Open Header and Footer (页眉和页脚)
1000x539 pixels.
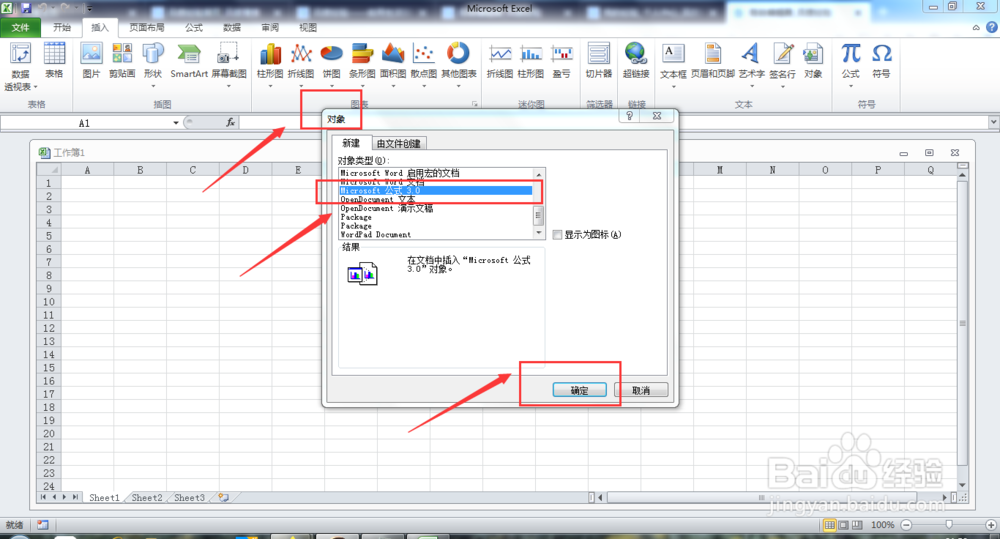click(x=712, y=60)
